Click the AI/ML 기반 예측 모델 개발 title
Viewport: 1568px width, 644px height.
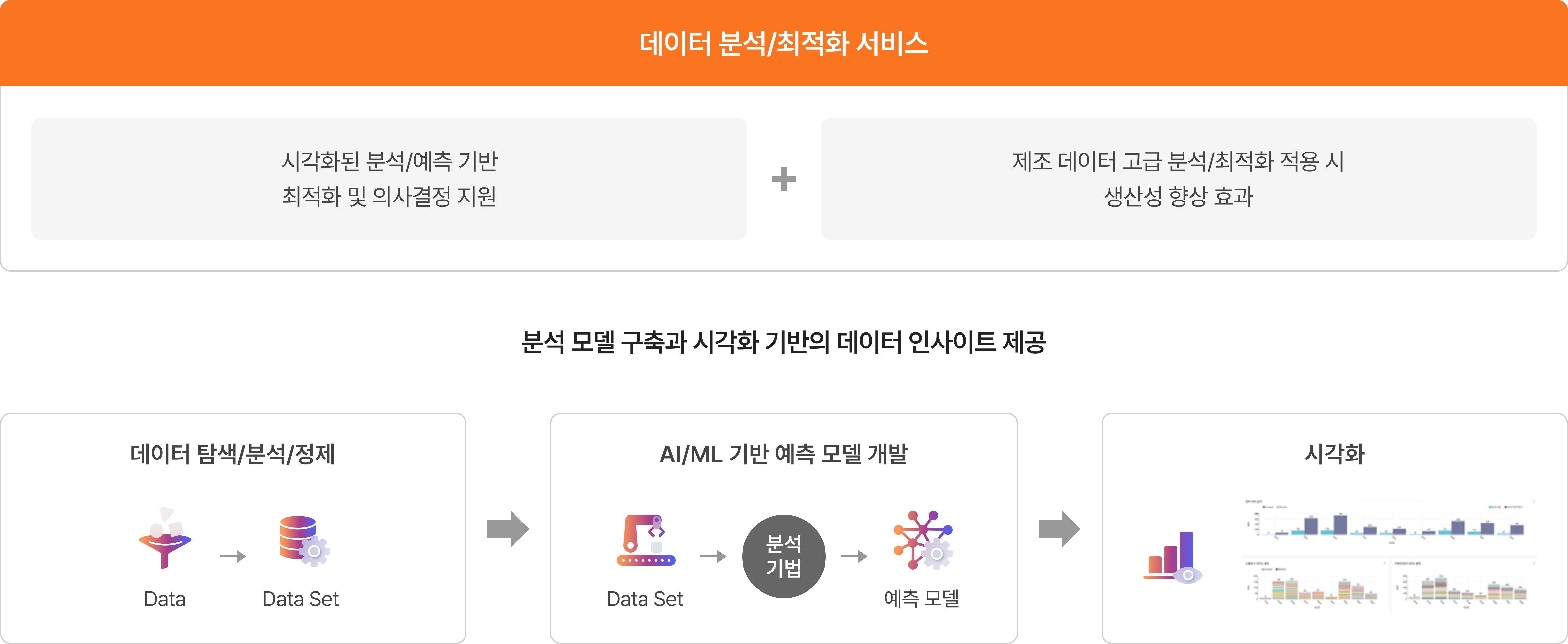click(x=783, y=454)
